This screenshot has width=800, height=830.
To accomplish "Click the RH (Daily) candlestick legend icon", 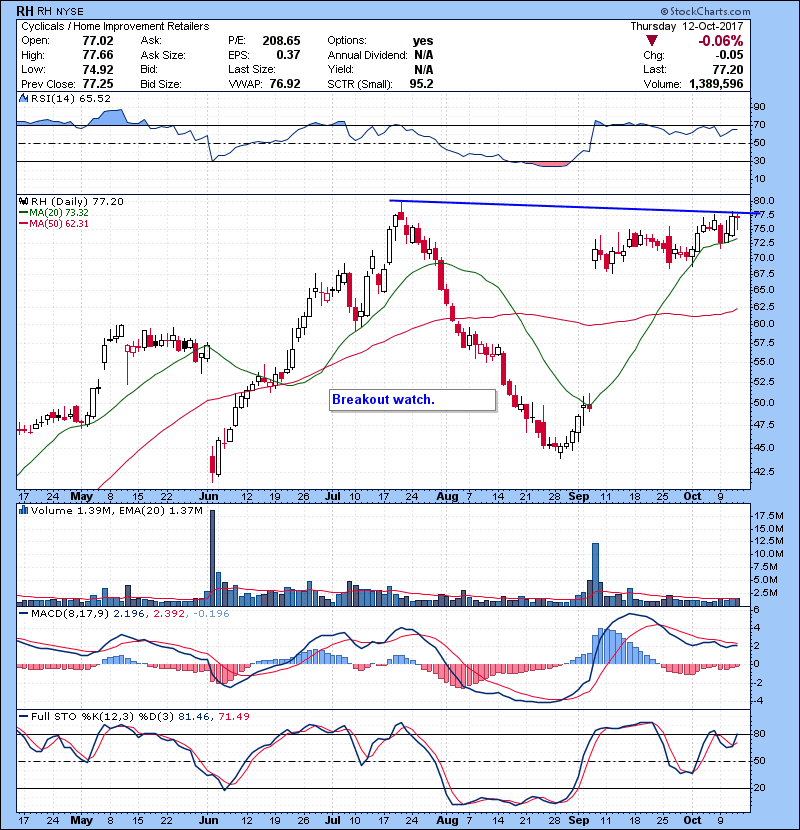I will [x=23, y=201].
